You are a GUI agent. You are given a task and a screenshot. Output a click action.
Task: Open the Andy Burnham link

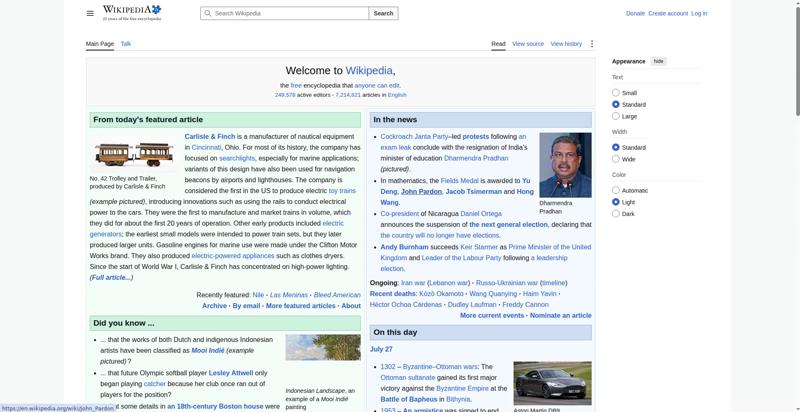[405, 247]
